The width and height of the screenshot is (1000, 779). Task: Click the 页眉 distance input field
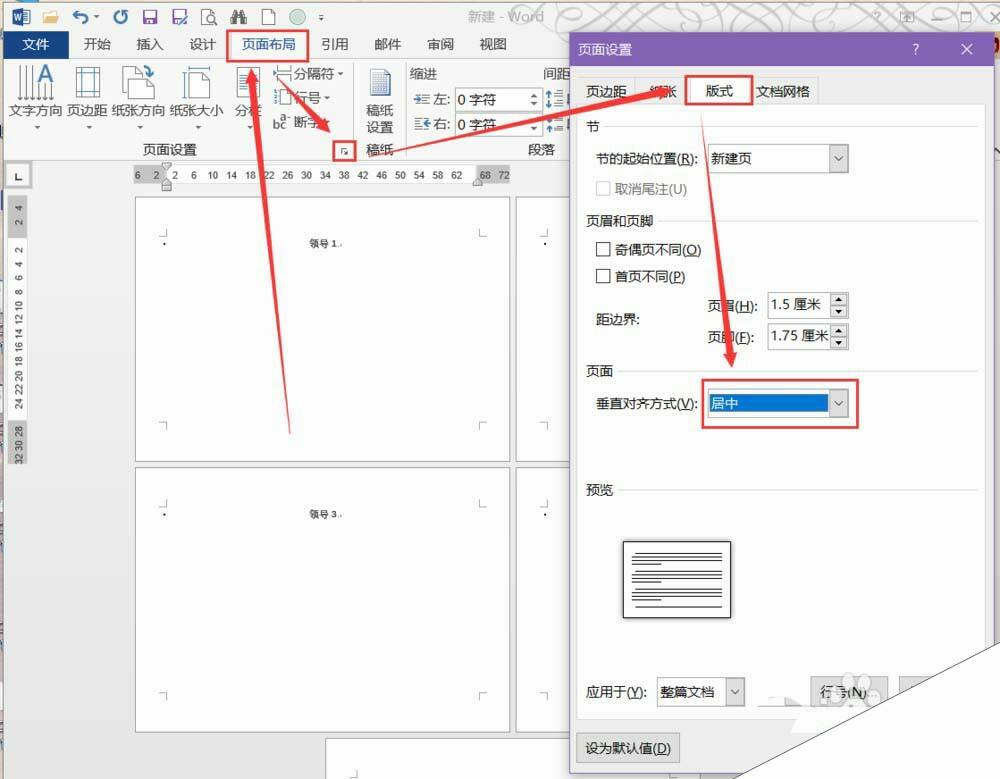(x=800, y=305)
